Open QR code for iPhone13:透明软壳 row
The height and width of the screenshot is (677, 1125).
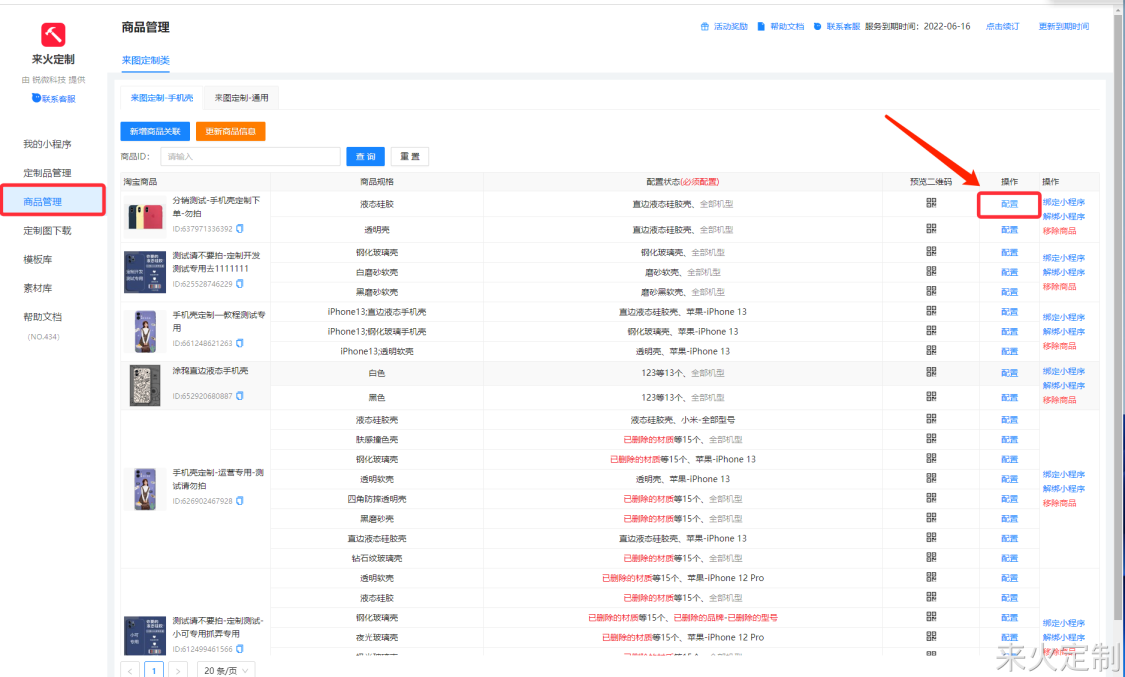[931, 351]
